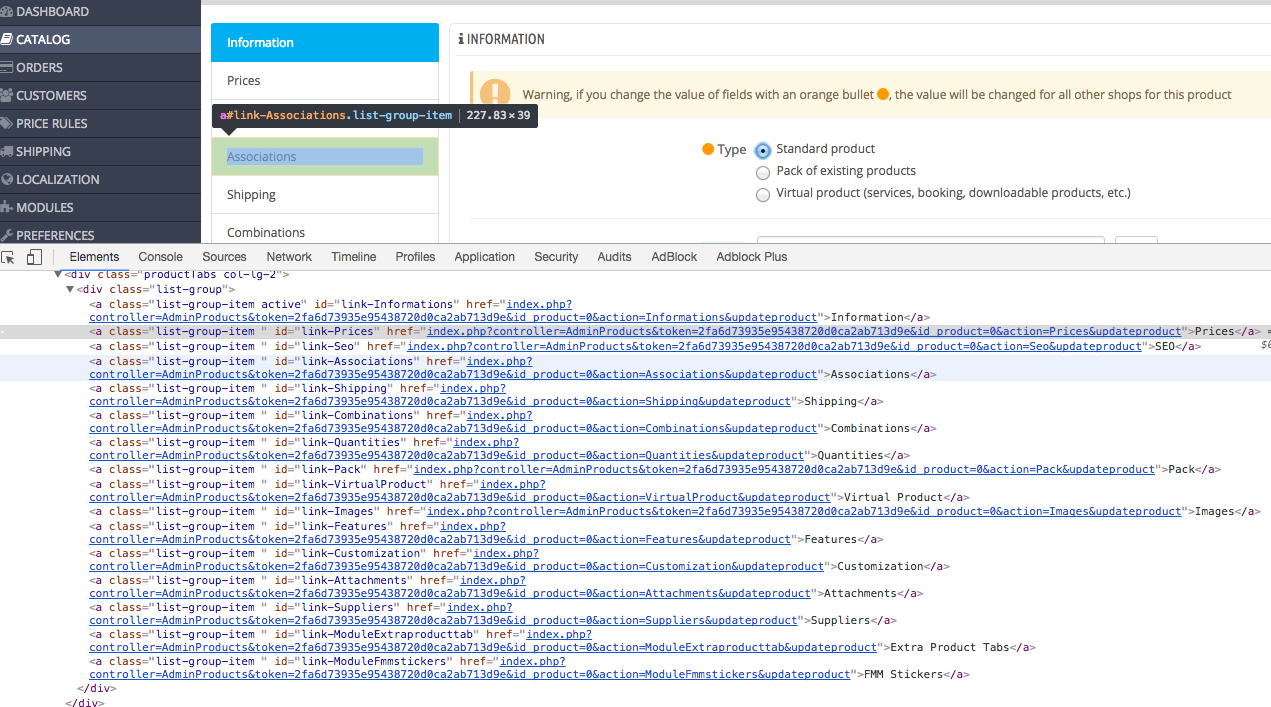Select the Information product tab

click(325, 43)
